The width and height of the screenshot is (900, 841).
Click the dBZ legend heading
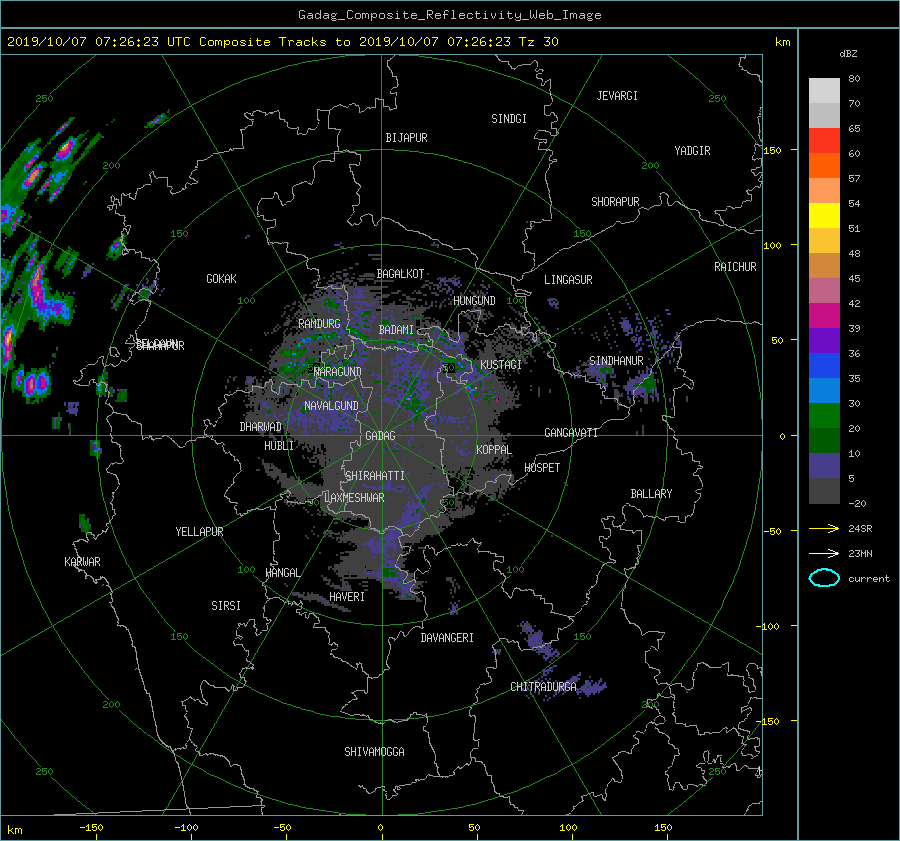(848, 53)
